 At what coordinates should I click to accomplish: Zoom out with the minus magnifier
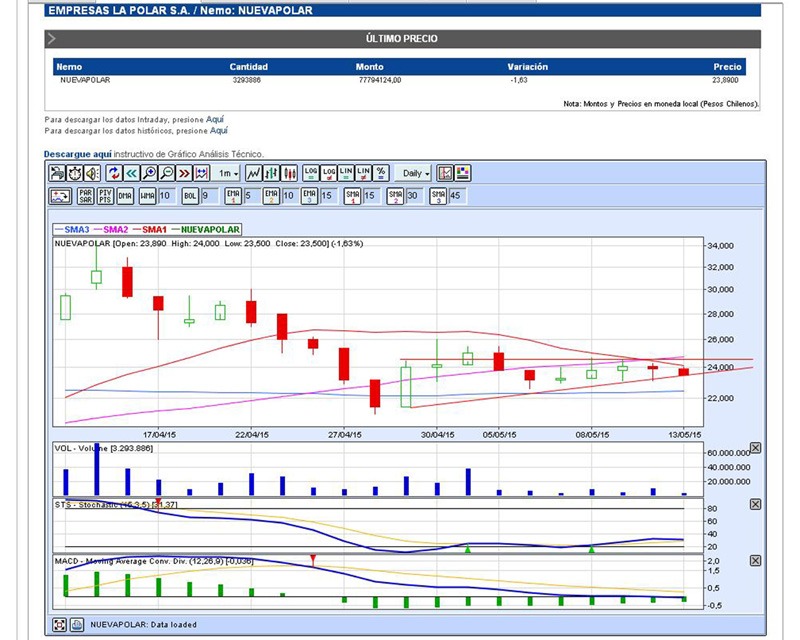click(166, 174)
